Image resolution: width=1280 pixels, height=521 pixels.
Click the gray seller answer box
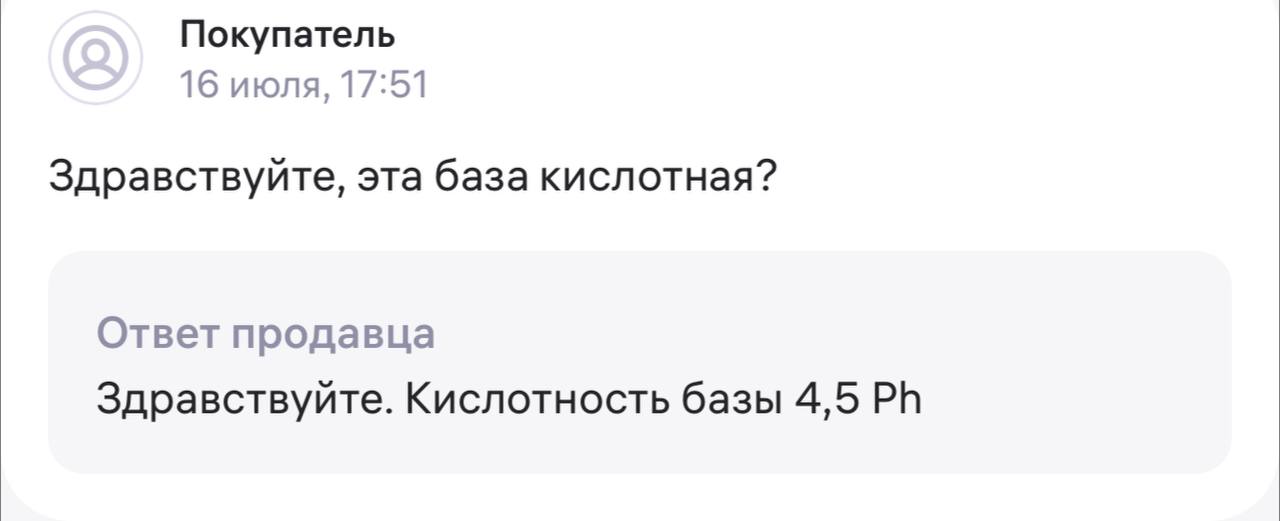tap(640, 362)
